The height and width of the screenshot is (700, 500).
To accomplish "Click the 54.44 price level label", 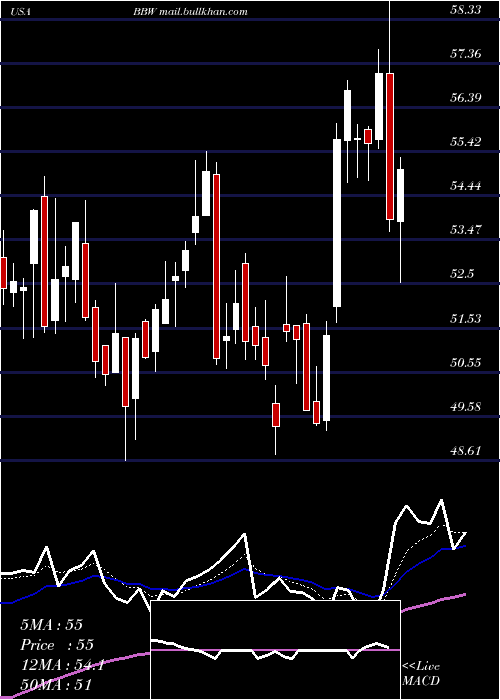I will 466,186.
